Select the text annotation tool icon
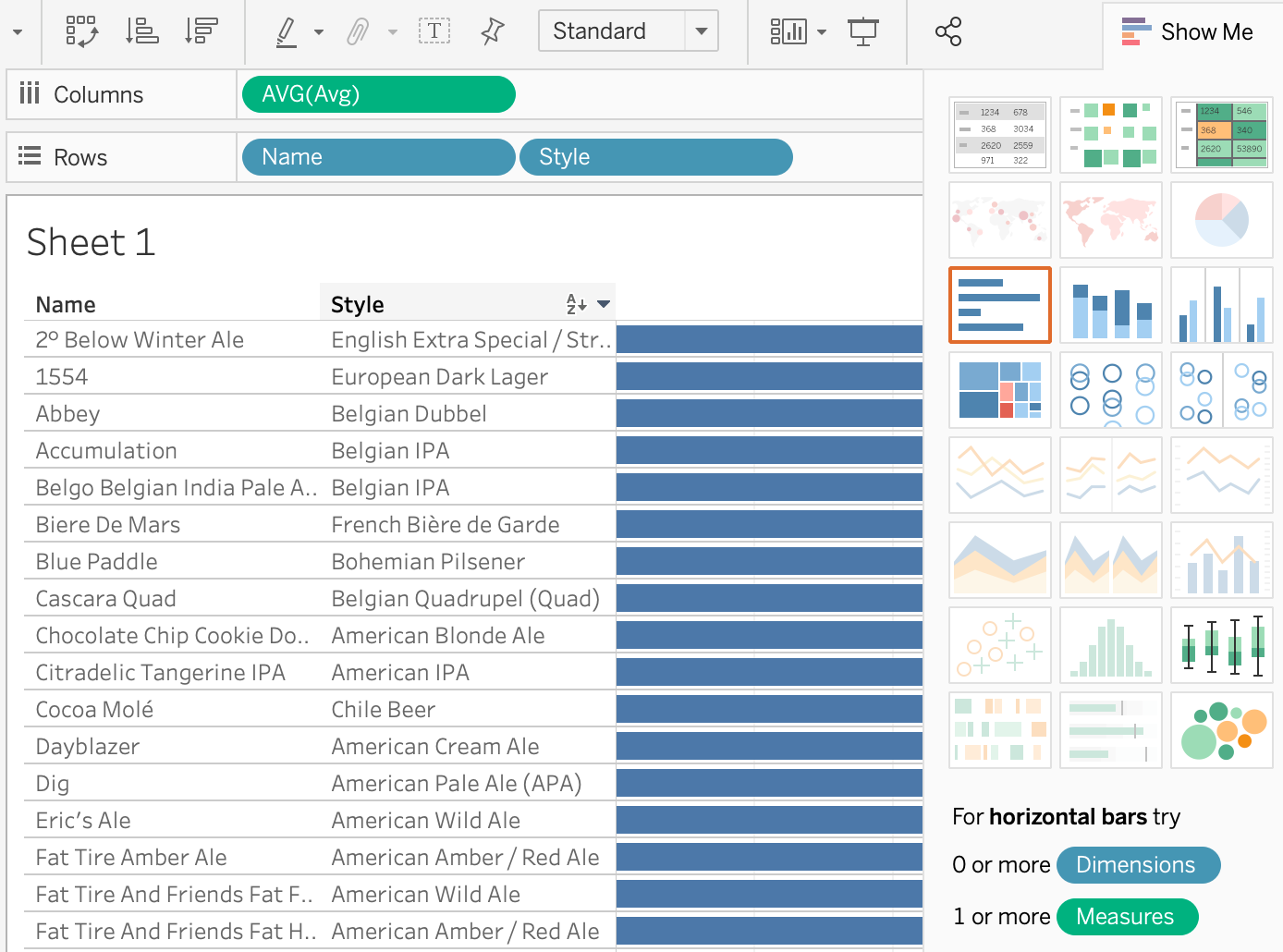This screenshot has height=952, width=1283. (x=434, y=31)
